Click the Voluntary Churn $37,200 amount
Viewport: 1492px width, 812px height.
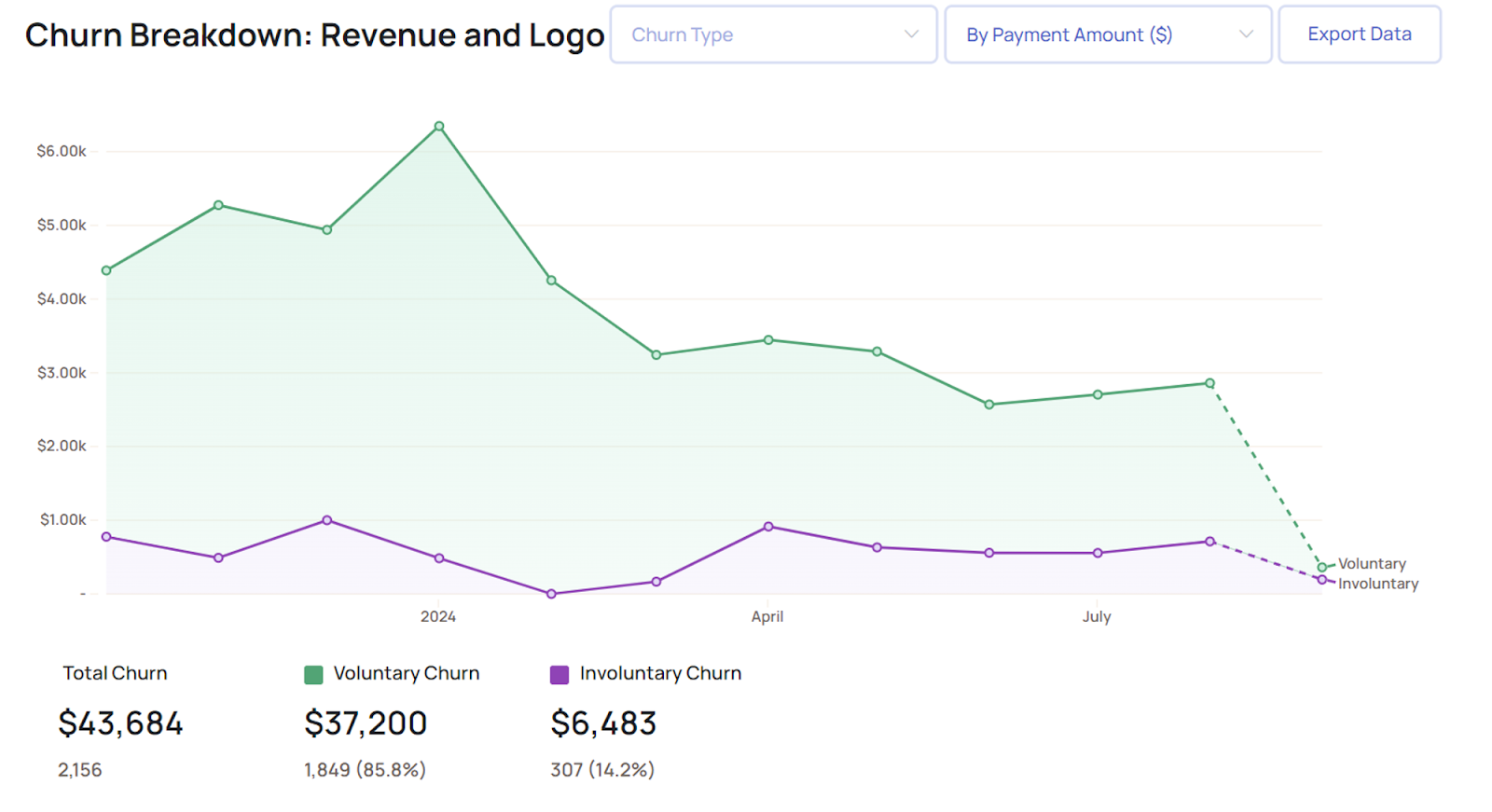366,723
